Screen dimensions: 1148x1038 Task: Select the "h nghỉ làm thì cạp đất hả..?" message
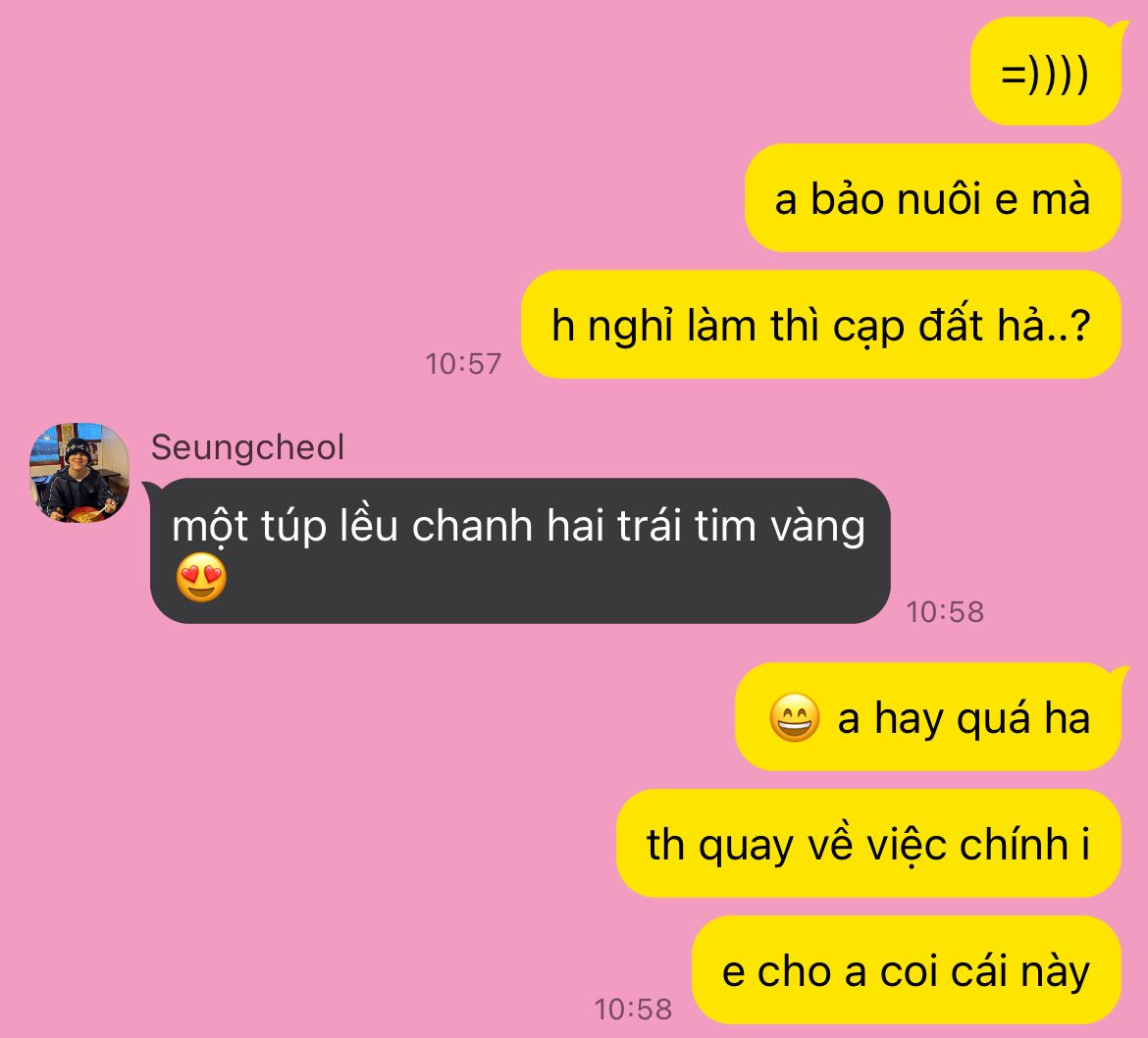click(x=820, y=325)
